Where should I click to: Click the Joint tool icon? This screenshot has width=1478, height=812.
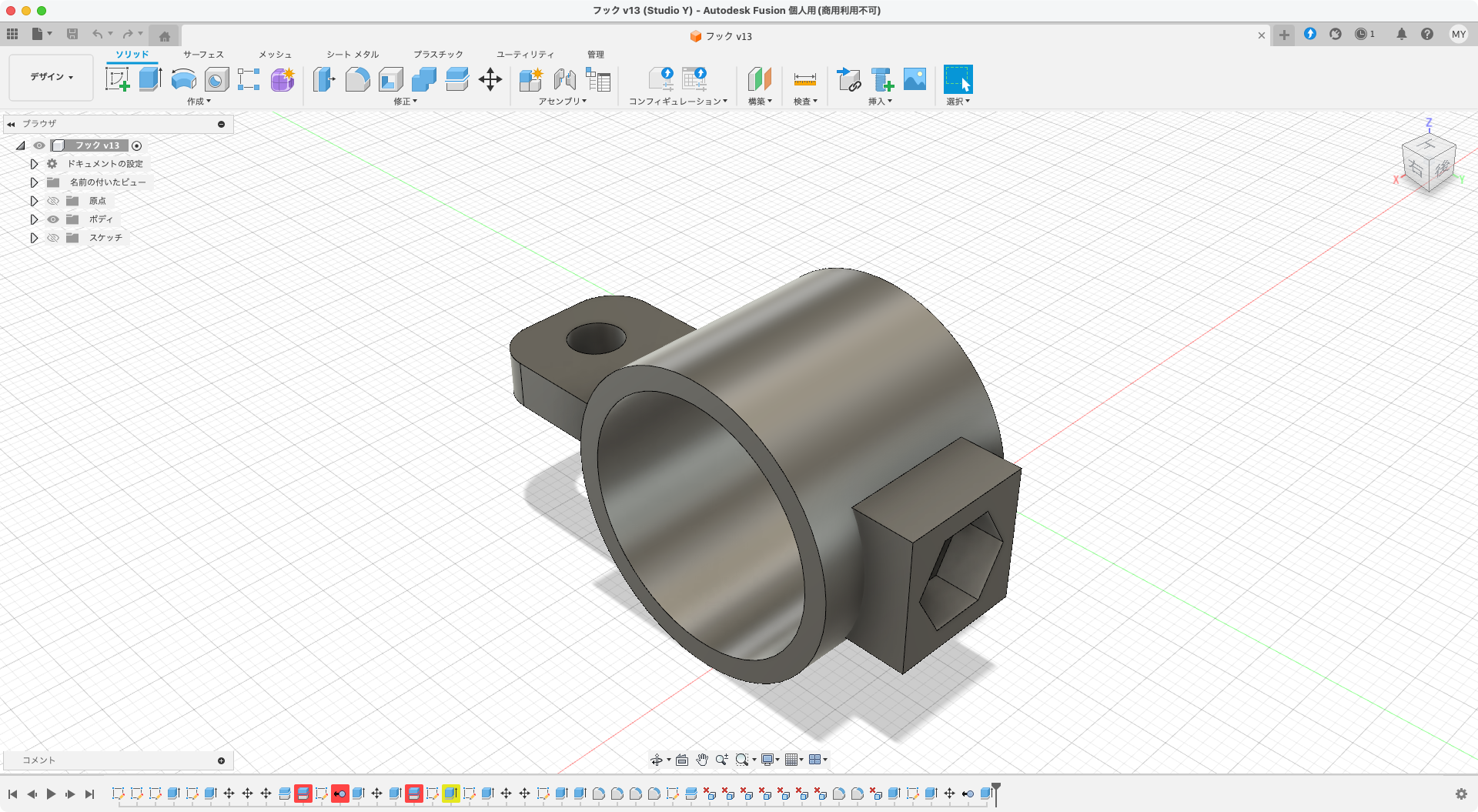click(x=564, y=79)
